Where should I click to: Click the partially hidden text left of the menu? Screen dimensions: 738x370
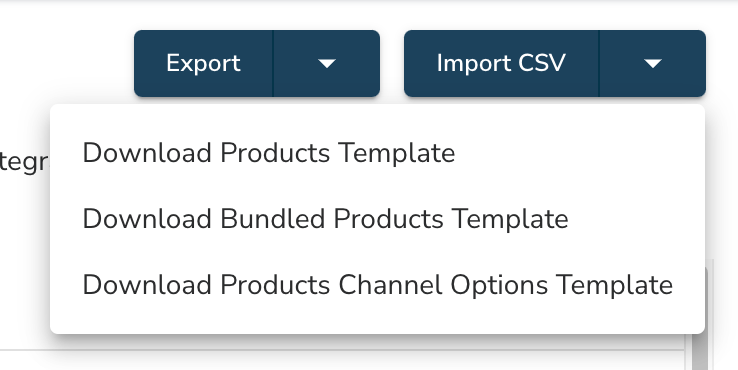[24, 162]
